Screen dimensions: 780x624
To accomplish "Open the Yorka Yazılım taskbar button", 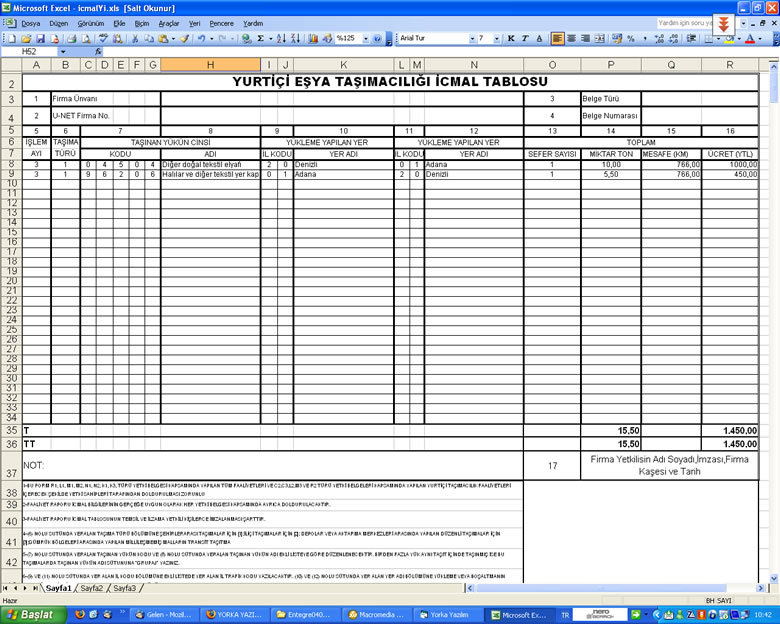I will [445, 615].
